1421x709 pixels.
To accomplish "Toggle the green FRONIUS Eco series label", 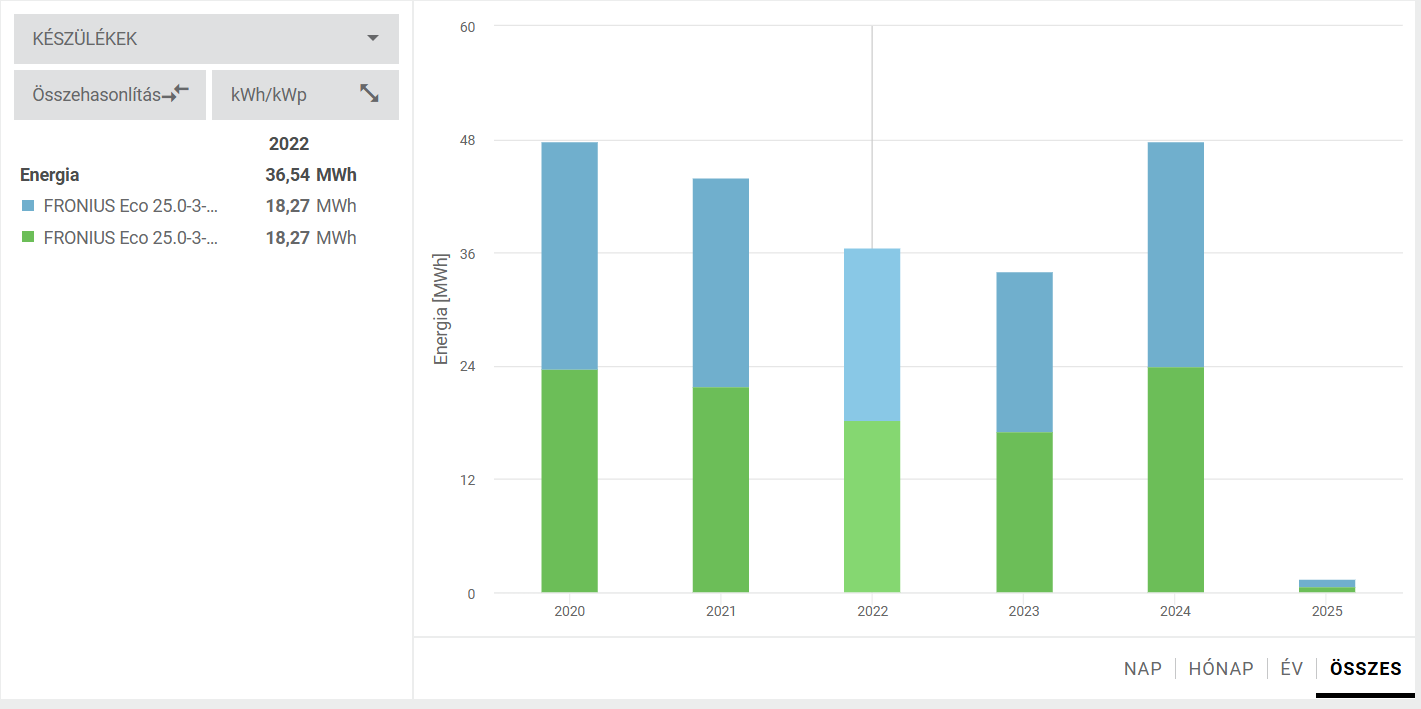I will (130, 238).
